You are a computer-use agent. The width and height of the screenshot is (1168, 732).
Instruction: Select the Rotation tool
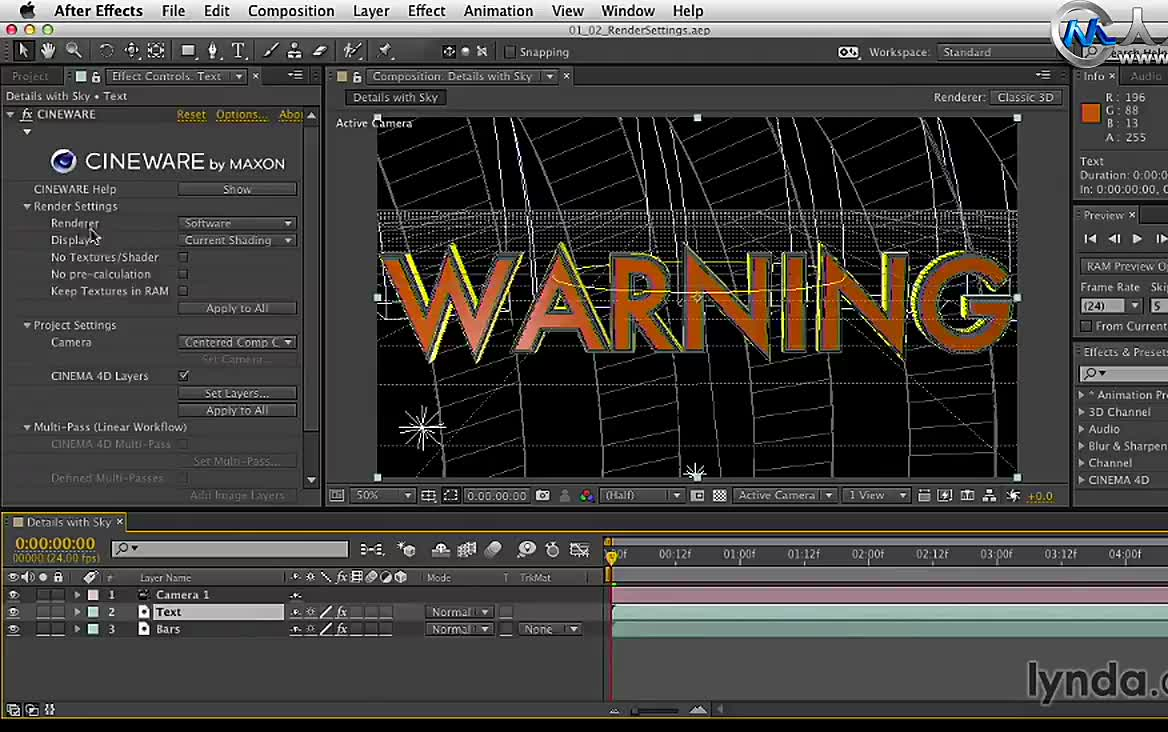[106, 51]
